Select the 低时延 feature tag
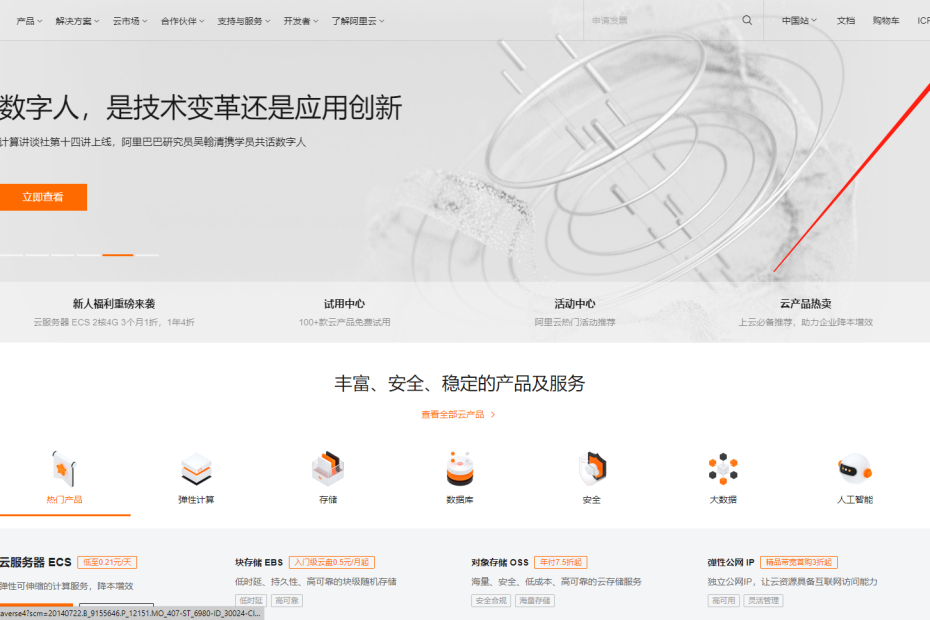Image resolution: width=930 pixels, height=620 pixels. (251, 600)
